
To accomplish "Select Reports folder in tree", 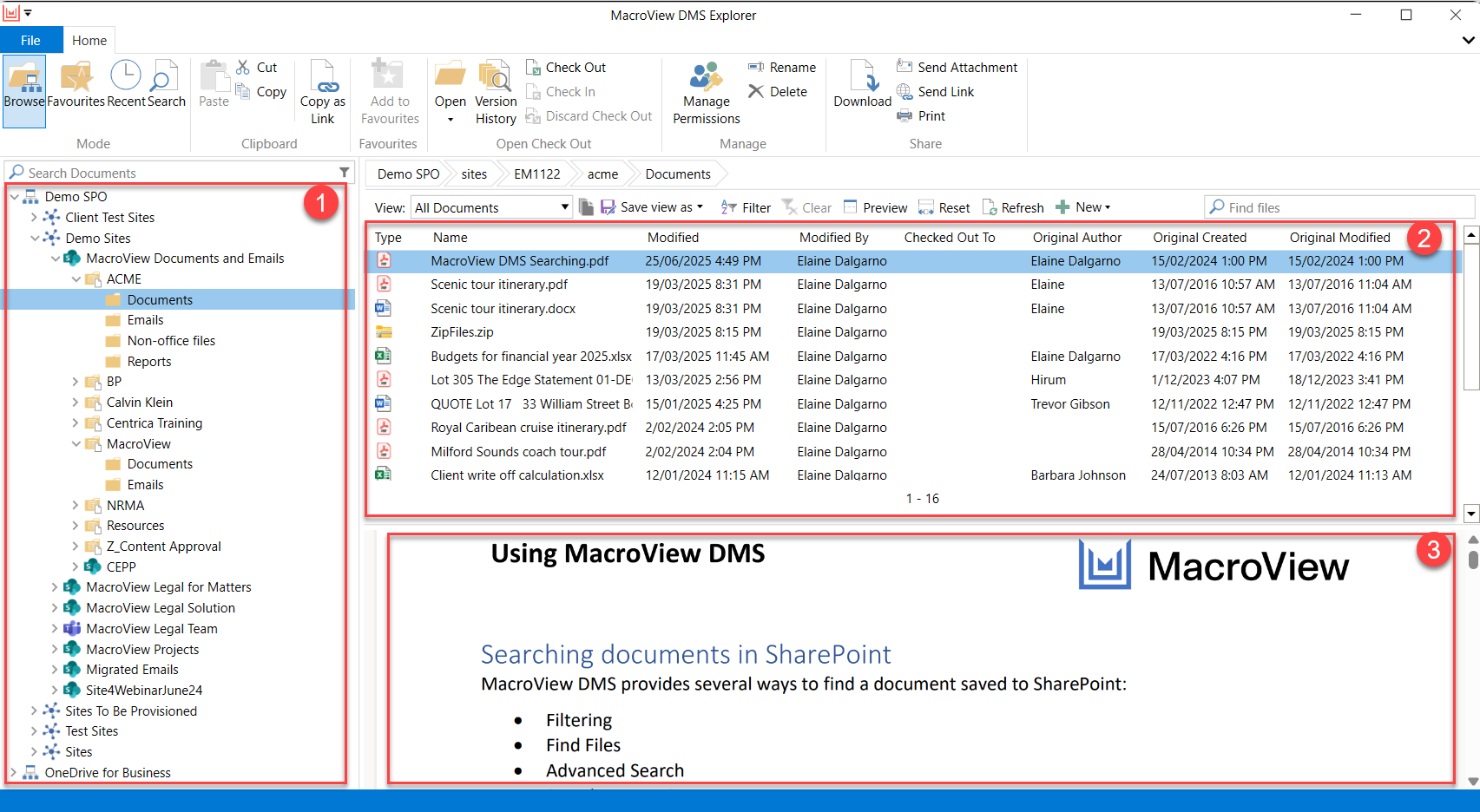I will (149, 362).
